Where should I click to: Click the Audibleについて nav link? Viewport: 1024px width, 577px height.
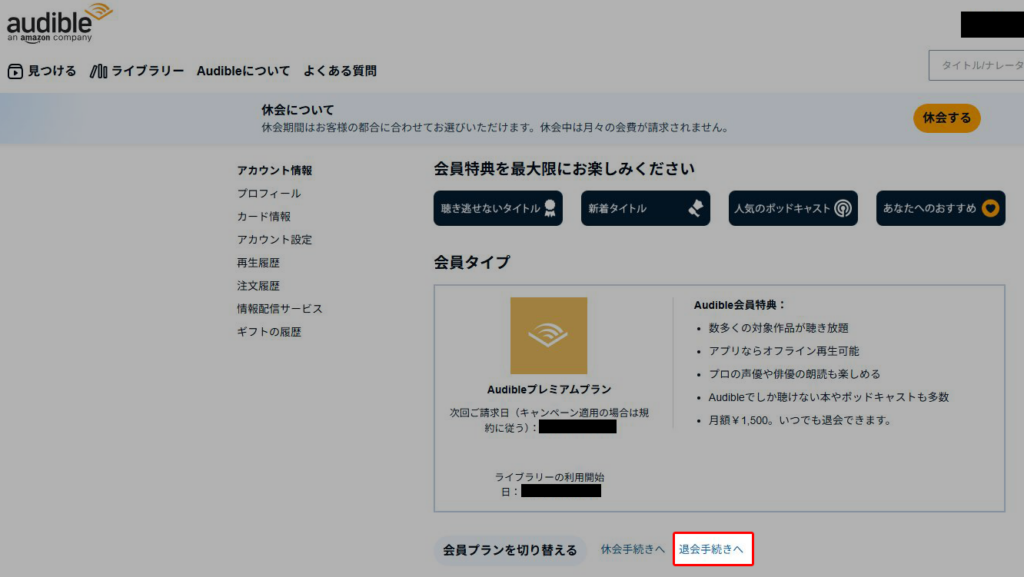click(243, 71)
